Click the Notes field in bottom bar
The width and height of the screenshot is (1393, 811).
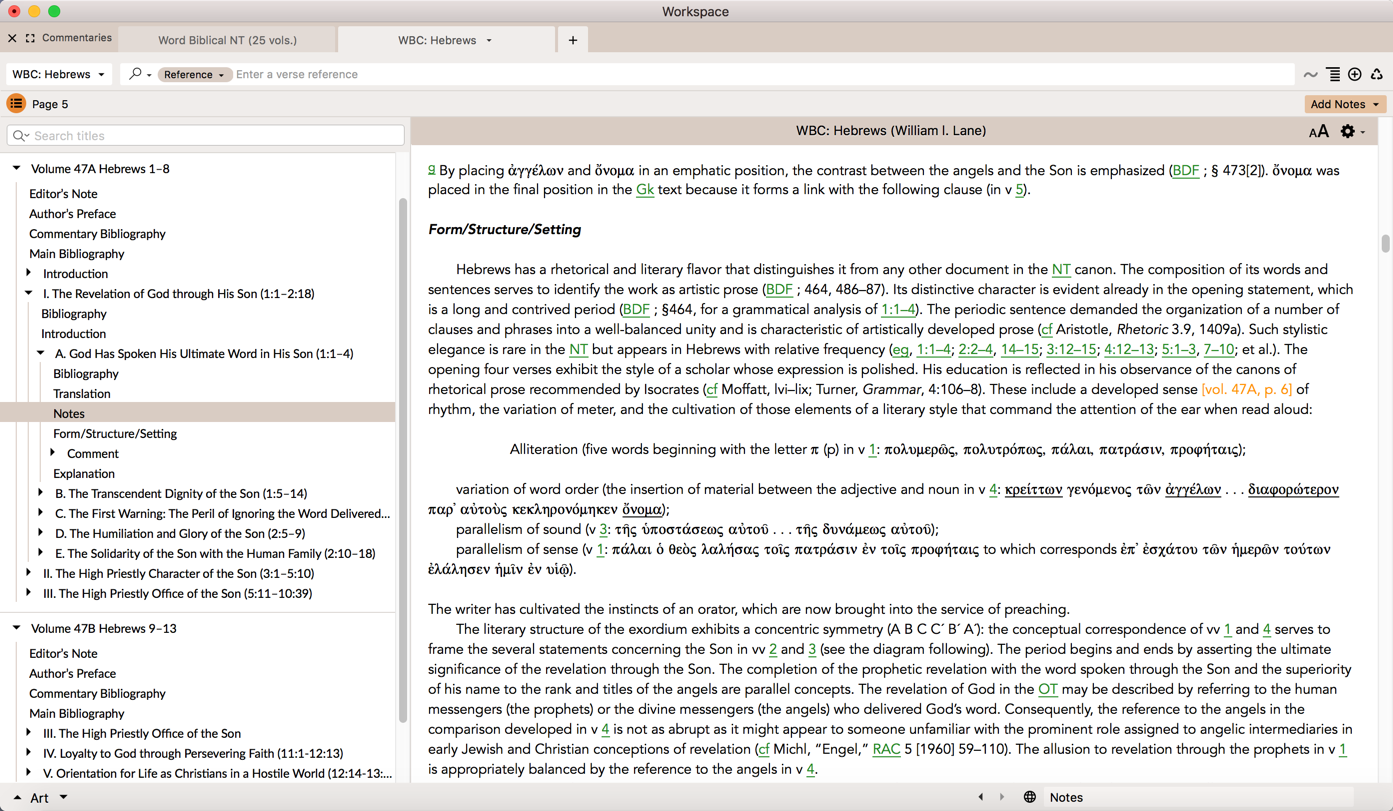click(1198, 797)
